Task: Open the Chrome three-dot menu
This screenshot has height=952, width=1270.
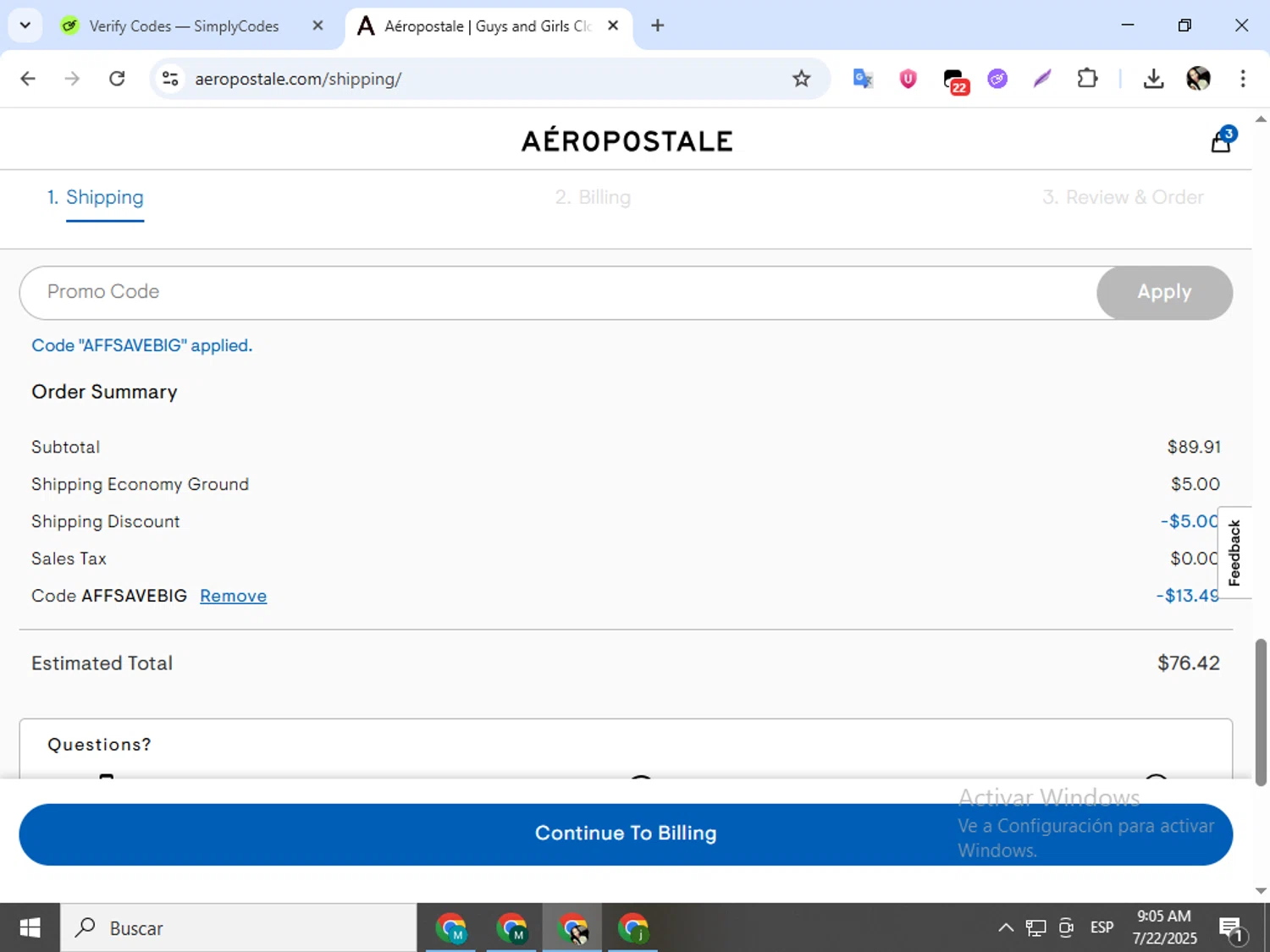Action: 1243,79
